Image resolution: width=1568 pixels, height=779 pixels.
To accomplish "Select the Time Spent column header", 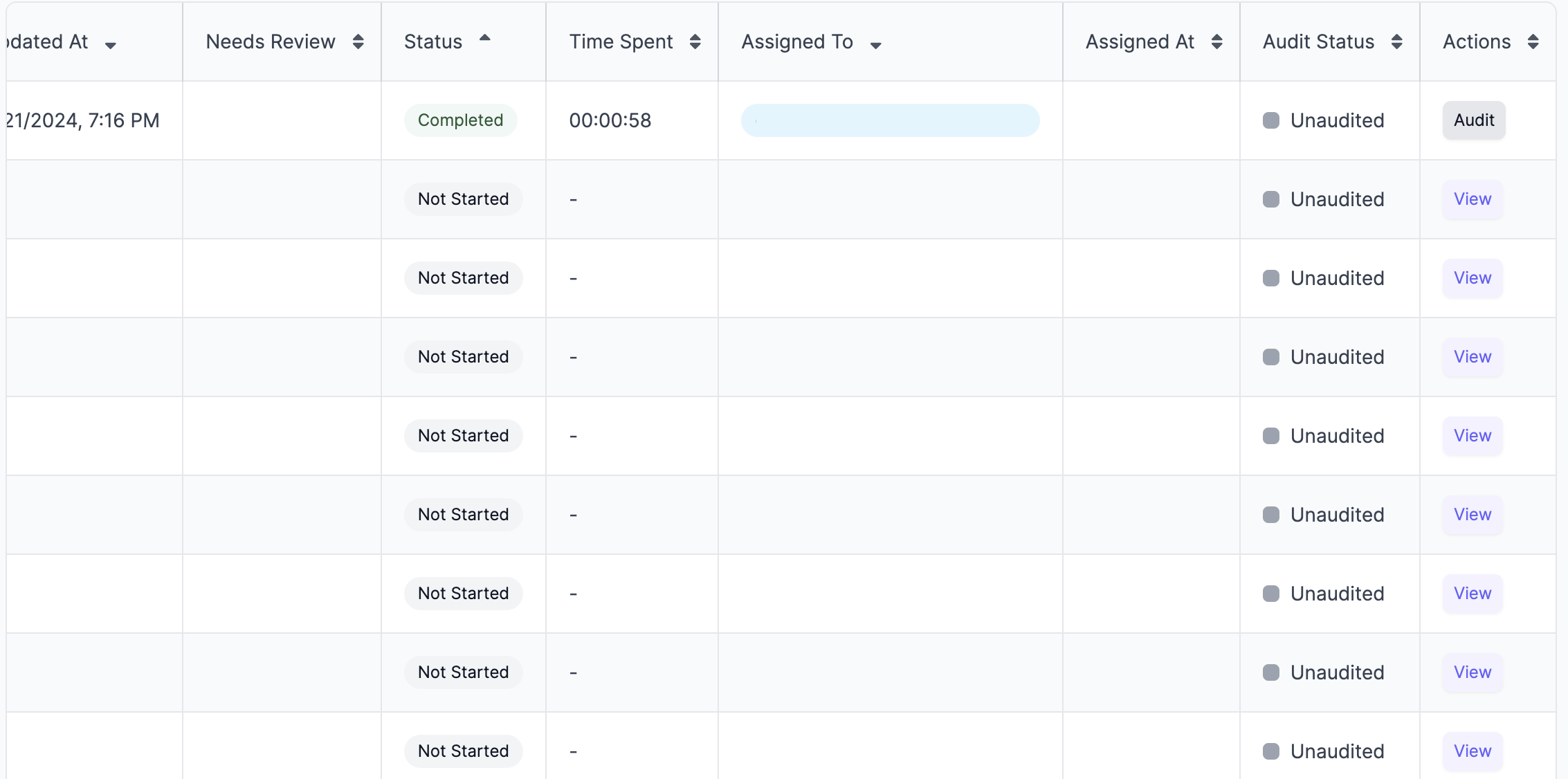I will (621, 42).
